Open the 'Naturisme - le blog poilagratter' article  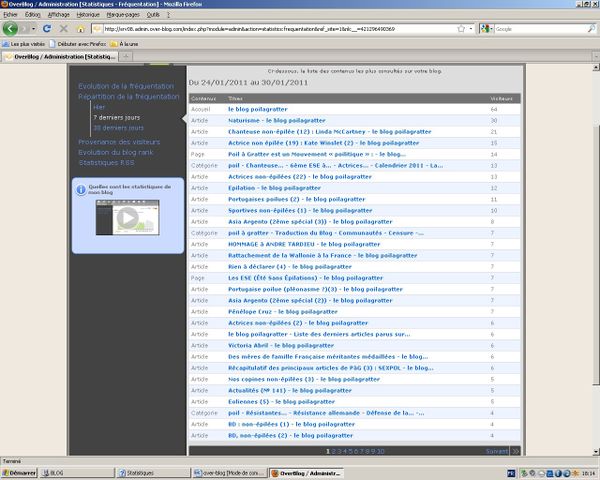pos(277,121)
